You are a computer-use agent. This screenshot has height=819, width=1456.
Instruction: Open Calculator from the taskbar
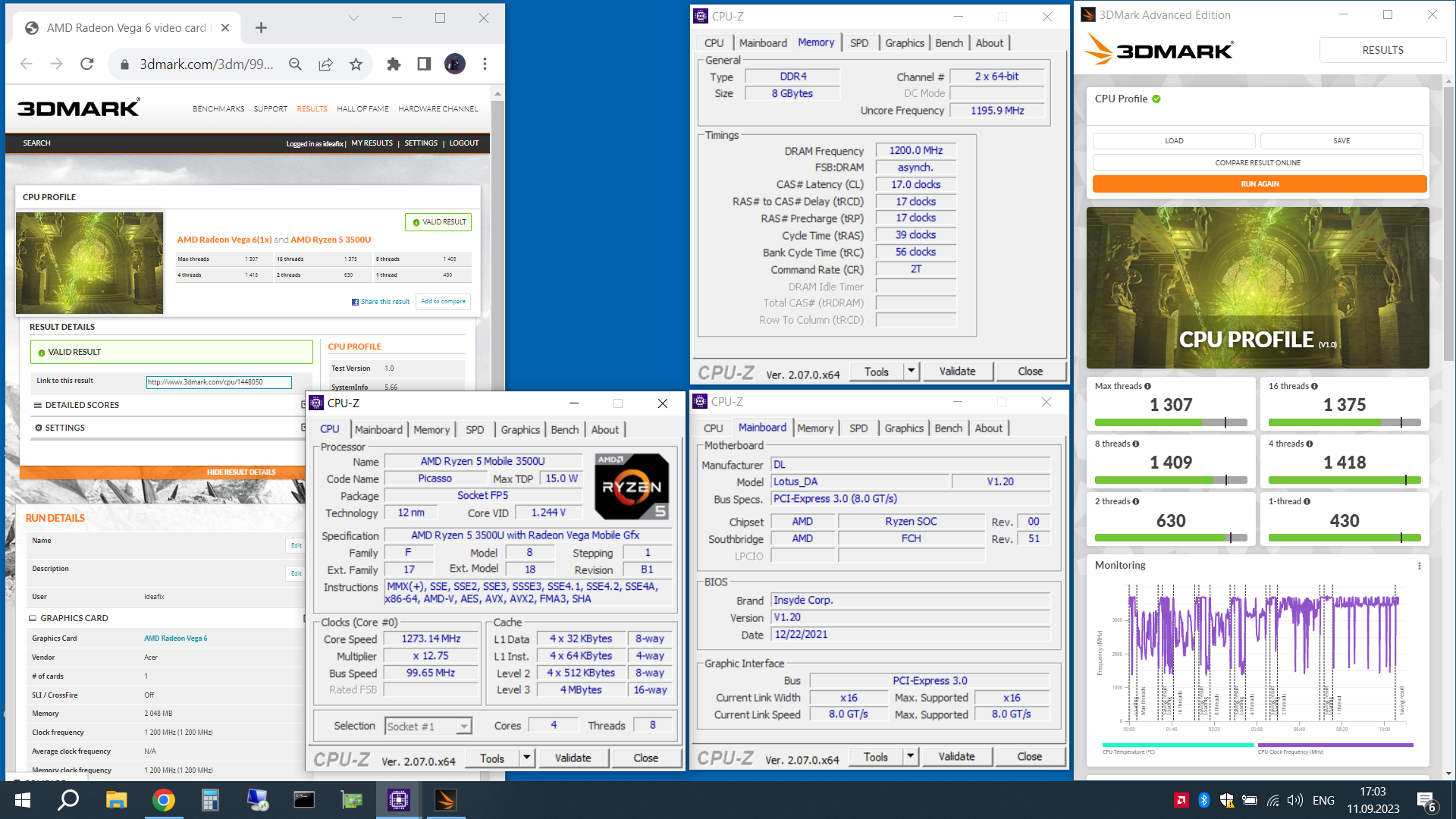pyautogui.click(x=210, y=800)
